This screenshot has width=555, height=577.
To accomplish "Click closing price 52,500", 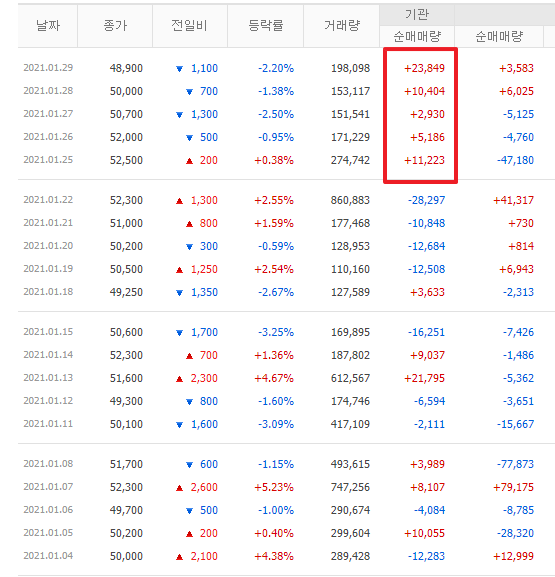I will (126, 160).
